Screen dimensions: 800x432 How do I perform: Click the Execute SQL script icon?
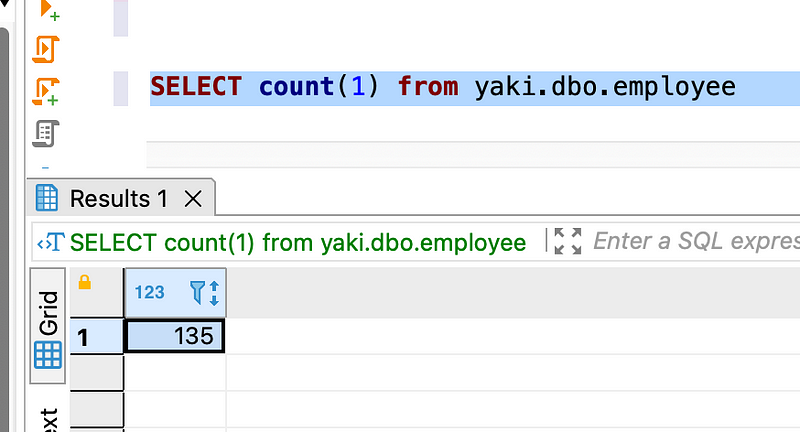[47, 48]
